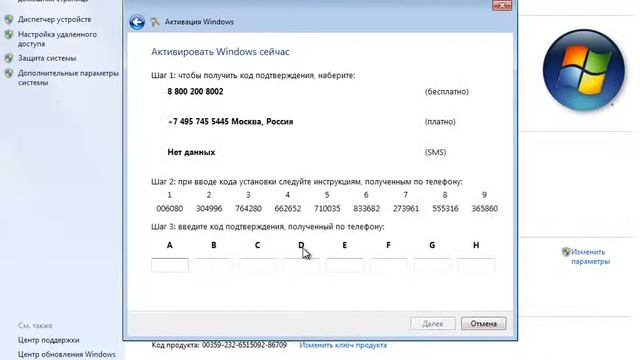Click heading Активировать Windows сейчас
The height and width of the screenshot is (360, 640).
point(220,52)
